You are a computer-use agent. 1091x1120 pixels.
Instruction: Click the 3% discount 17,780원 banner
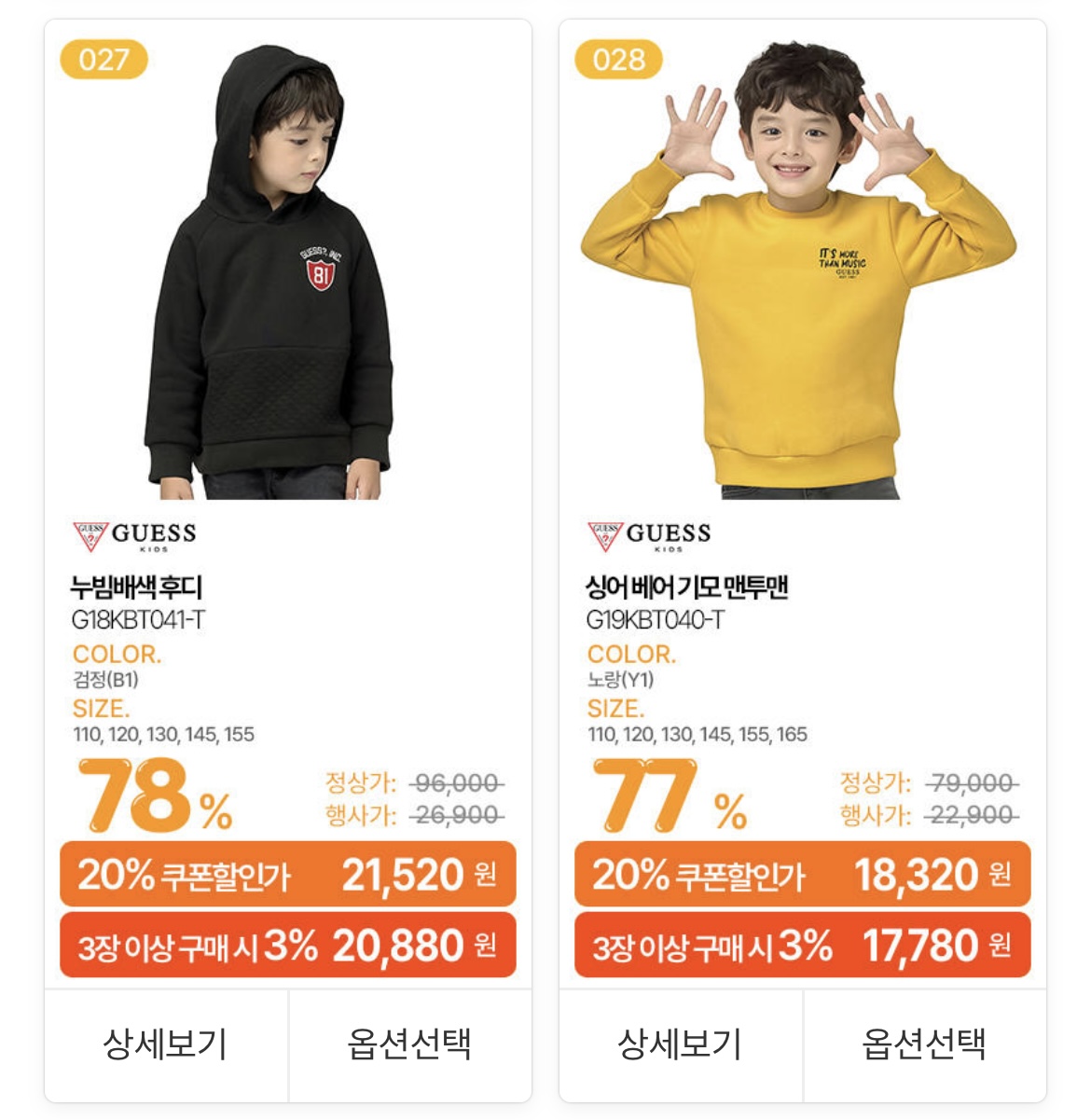click(803, 945)
